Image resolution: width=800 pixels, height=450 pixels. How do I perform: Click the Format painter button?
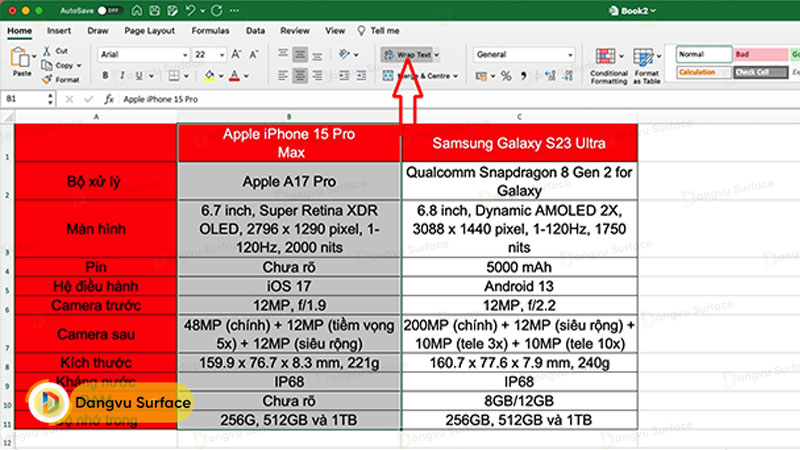(x=60, y=80)
